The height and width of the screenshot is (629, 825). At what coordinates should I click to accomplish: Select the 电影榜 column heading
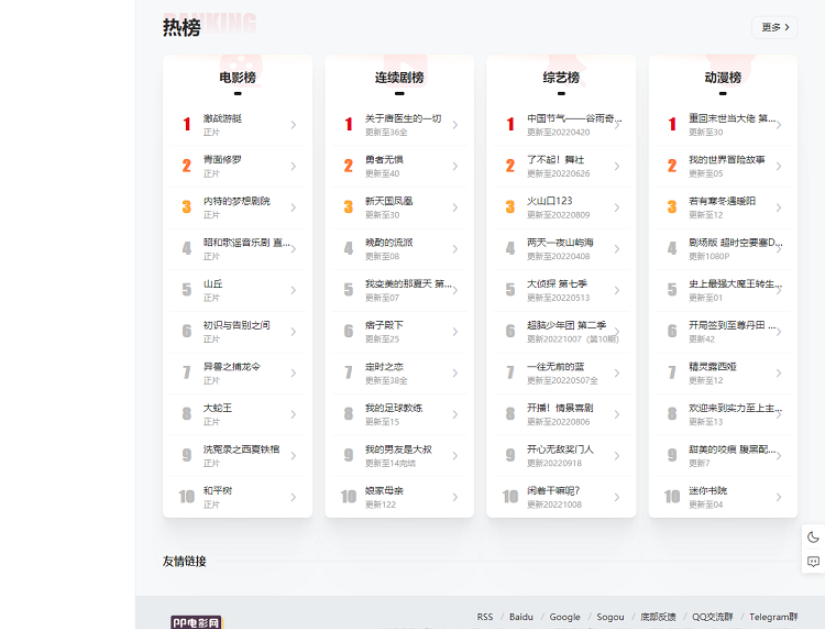(235, 74)
